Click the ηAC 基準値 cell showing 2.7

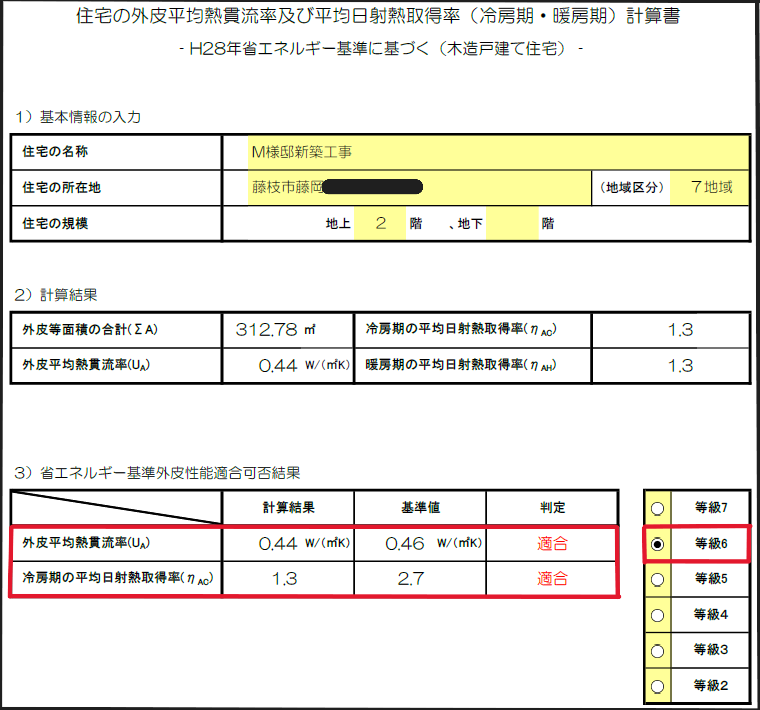tap(420, 579)
